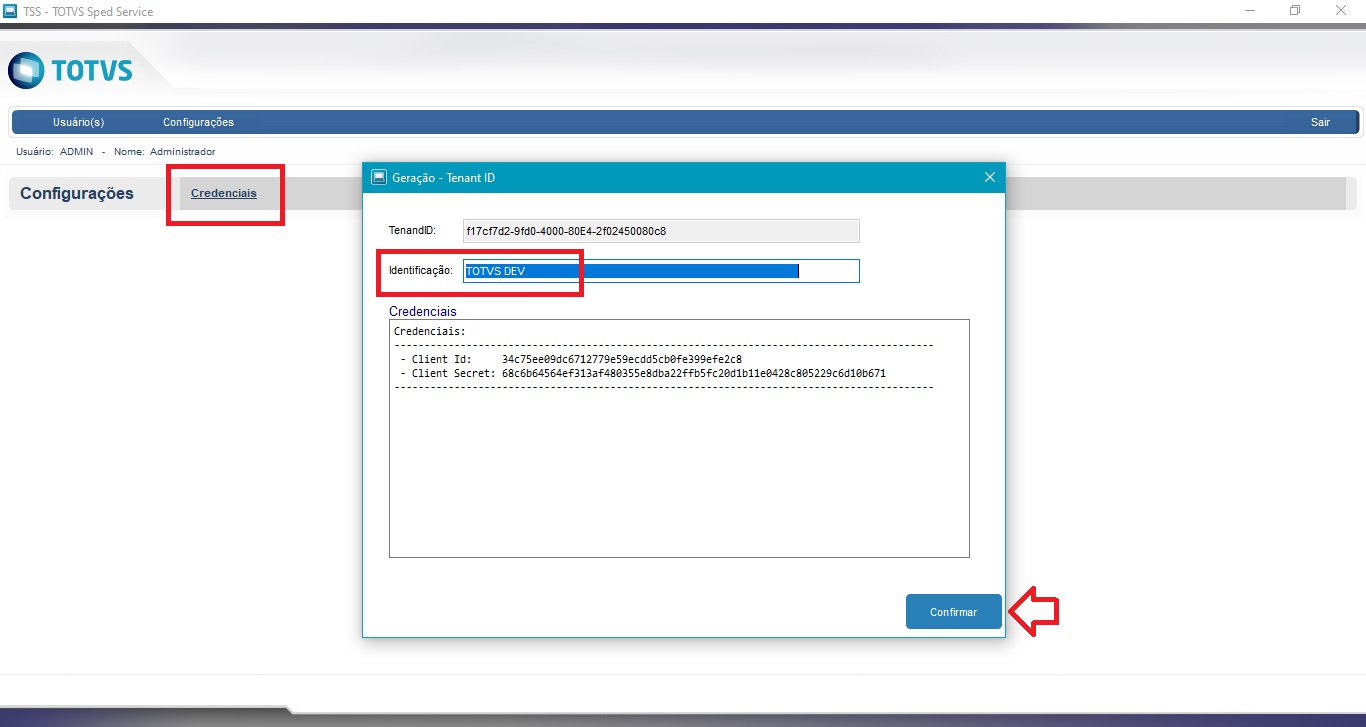Click the TOTVS logo

[x=70, y=70]
